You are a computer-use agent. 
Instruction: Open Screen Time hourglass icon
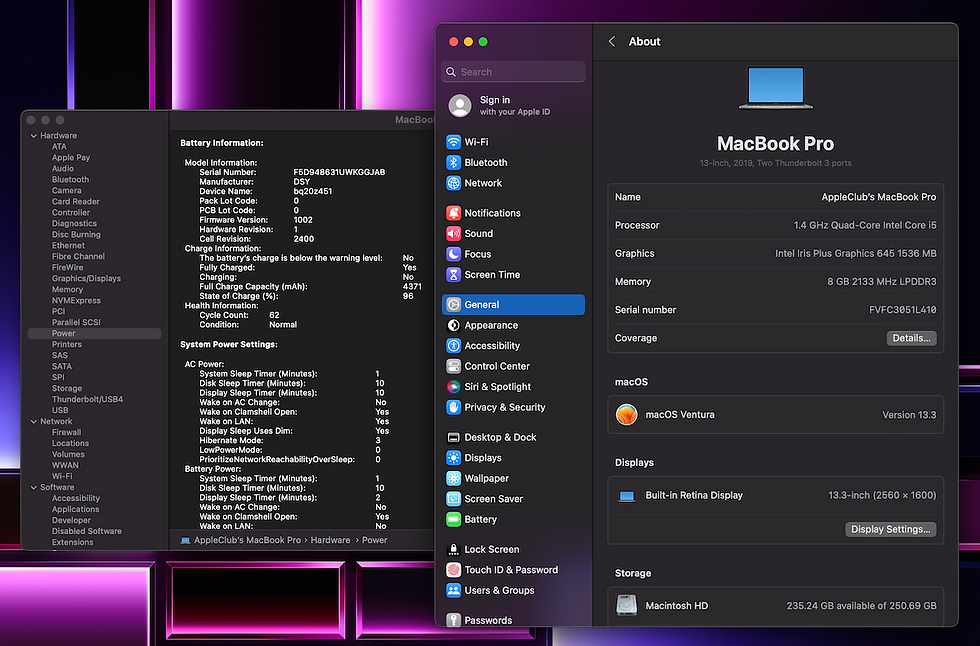tap(453, 275)
